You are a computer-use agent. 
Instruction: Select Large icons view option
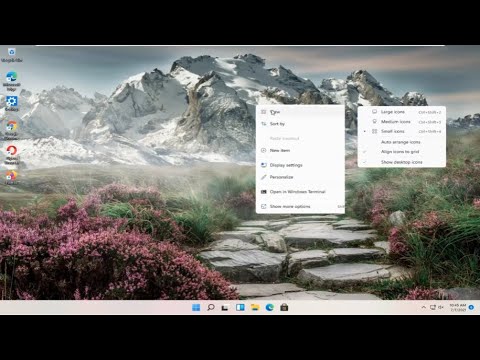click(402, 112)
